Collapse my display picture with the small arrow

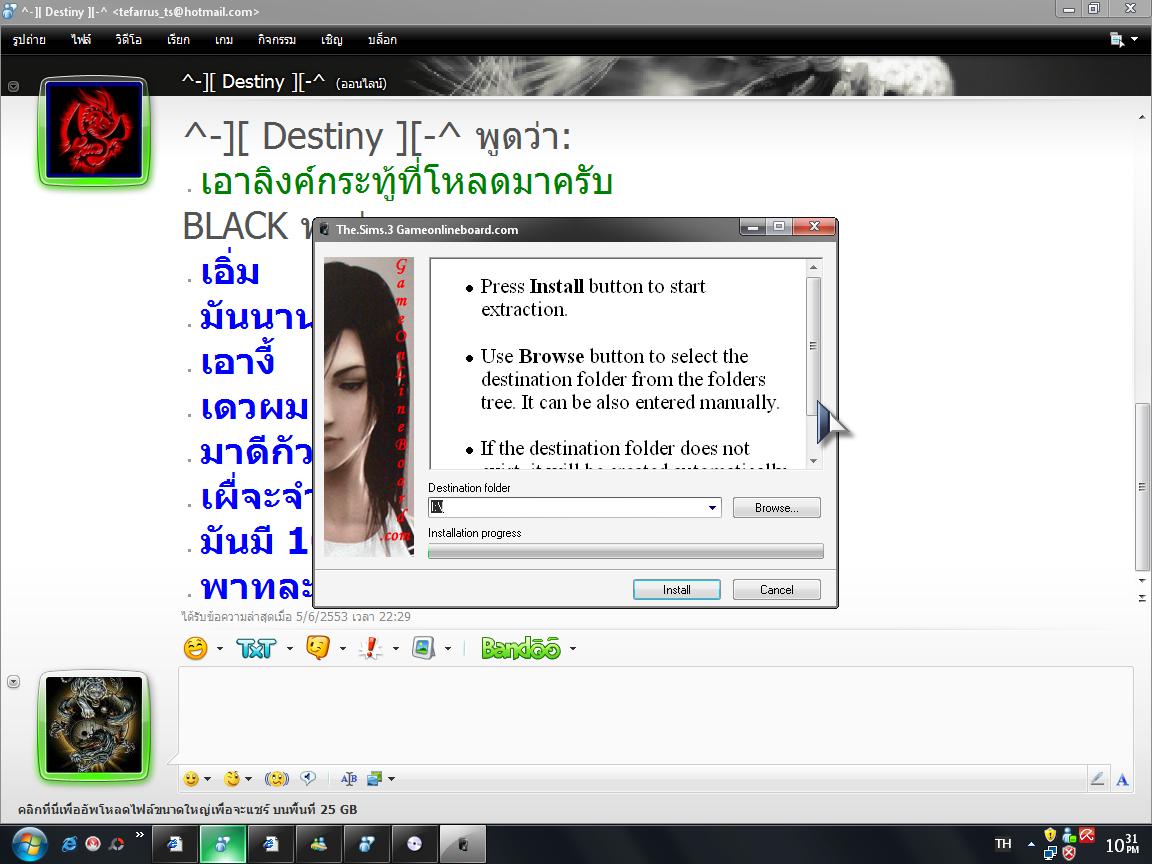point(13,682)
